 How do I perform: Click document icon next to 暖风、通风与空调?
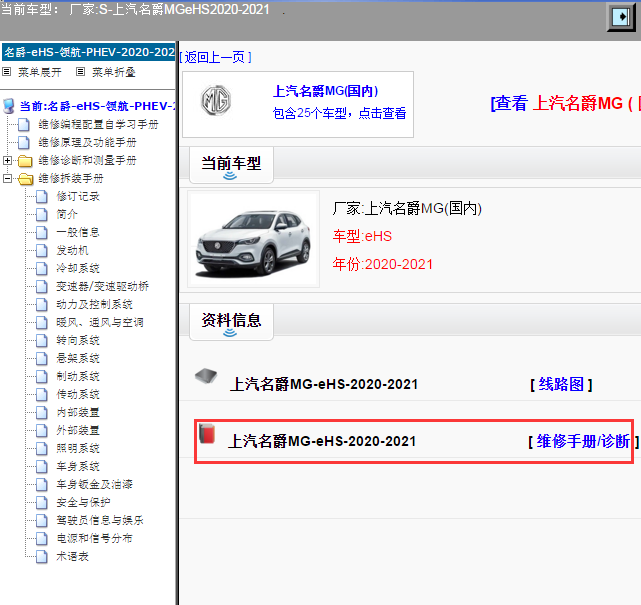coord(41,323)
